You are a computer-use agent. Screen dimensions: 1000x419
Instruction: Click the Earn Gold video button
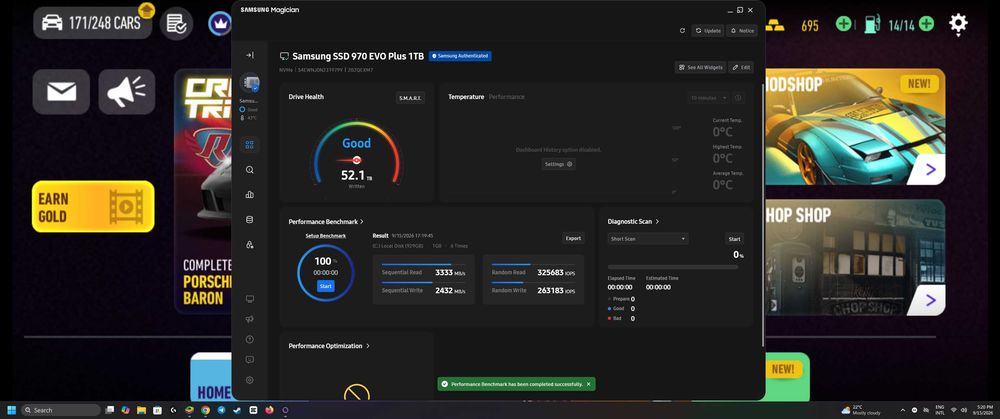(x=93, y=206)
